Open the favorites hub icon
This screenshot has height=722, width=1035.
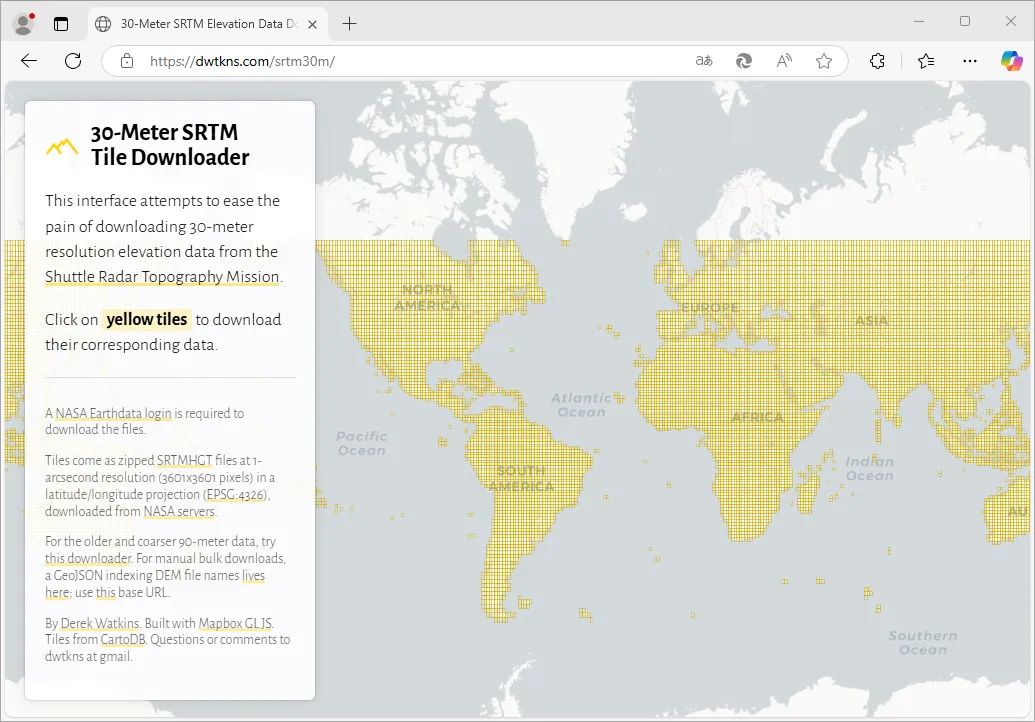tap(925, 61)
